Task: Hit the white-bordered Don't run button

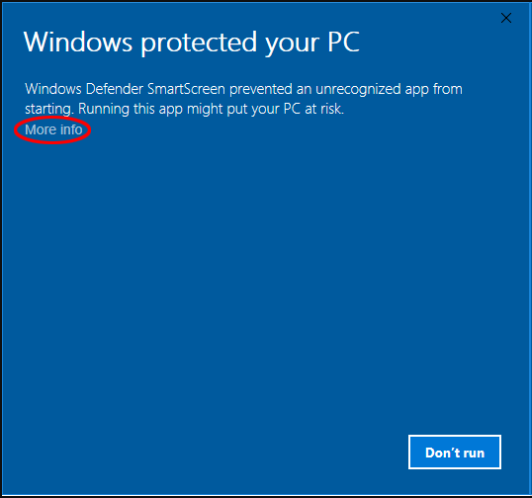Action: tap(455, 452)
